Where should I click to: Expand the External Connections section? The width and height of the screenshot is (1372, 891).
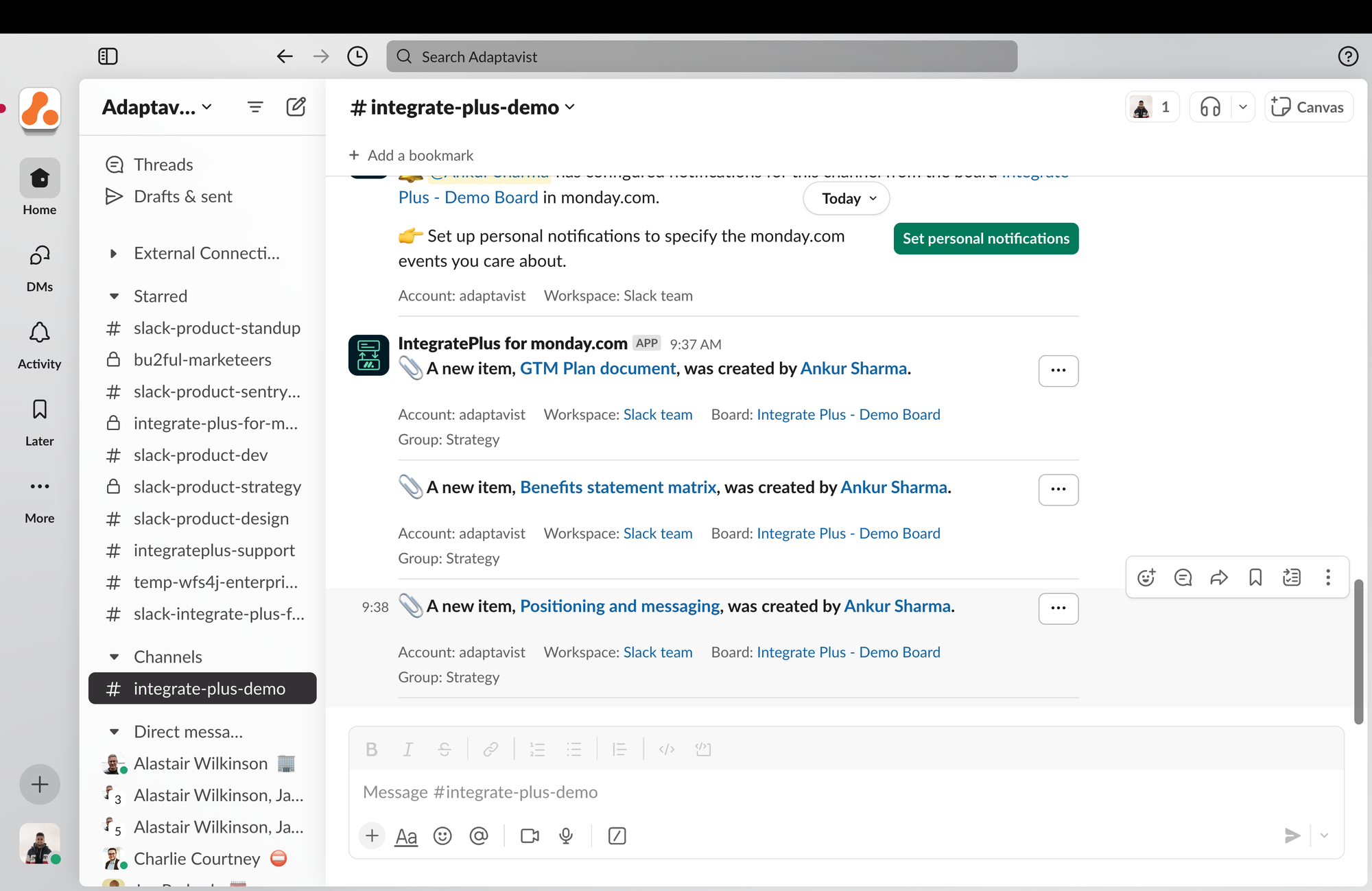click(x=113, y=254)
